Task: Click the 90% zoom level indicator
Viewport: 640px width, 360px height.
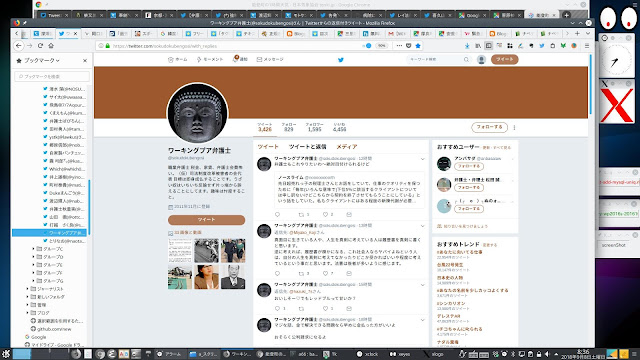Action: coord(382,46)
